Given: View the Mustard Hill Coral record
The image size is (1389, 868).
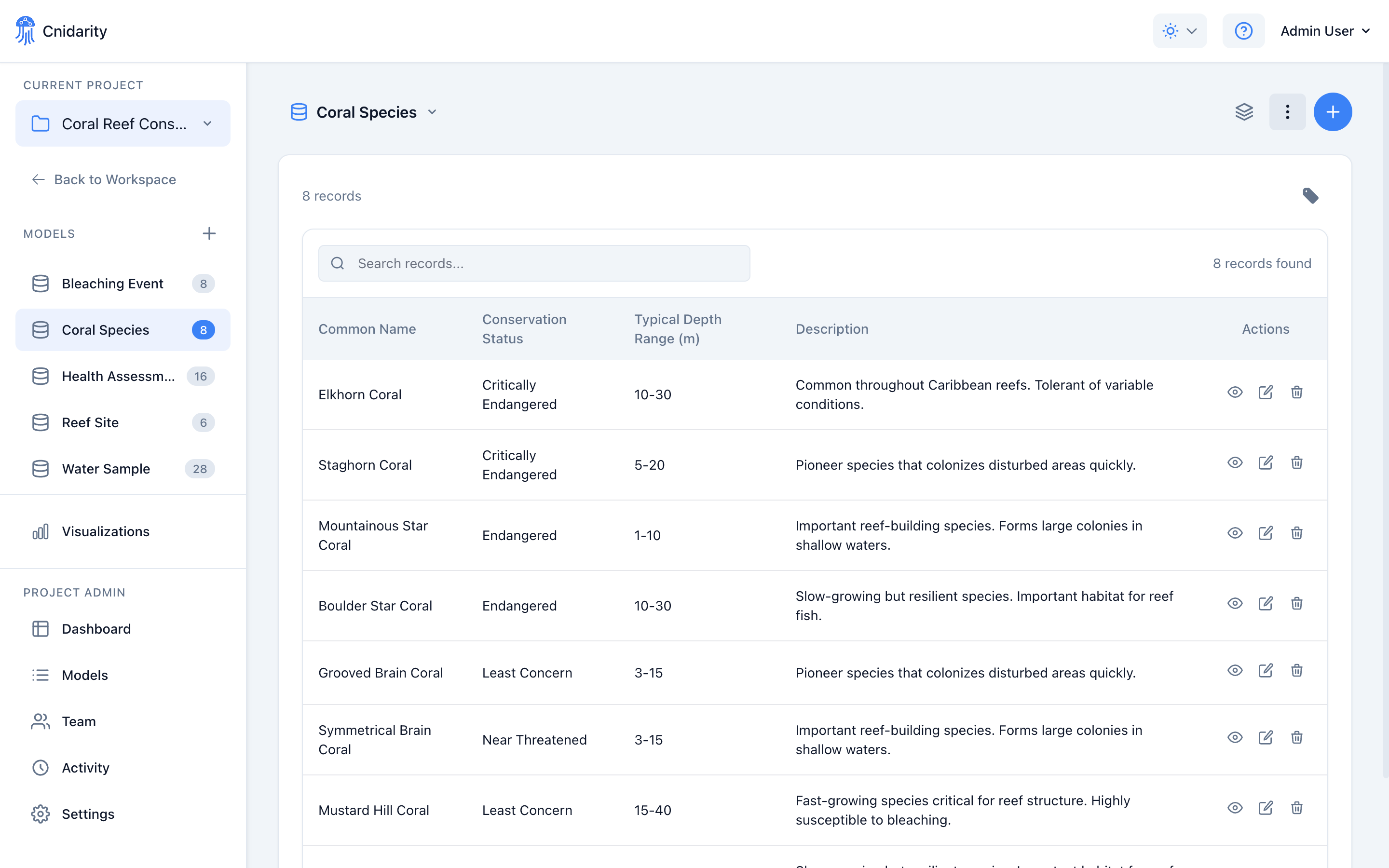Looking at the screenshot, I should click(1235, 808).
